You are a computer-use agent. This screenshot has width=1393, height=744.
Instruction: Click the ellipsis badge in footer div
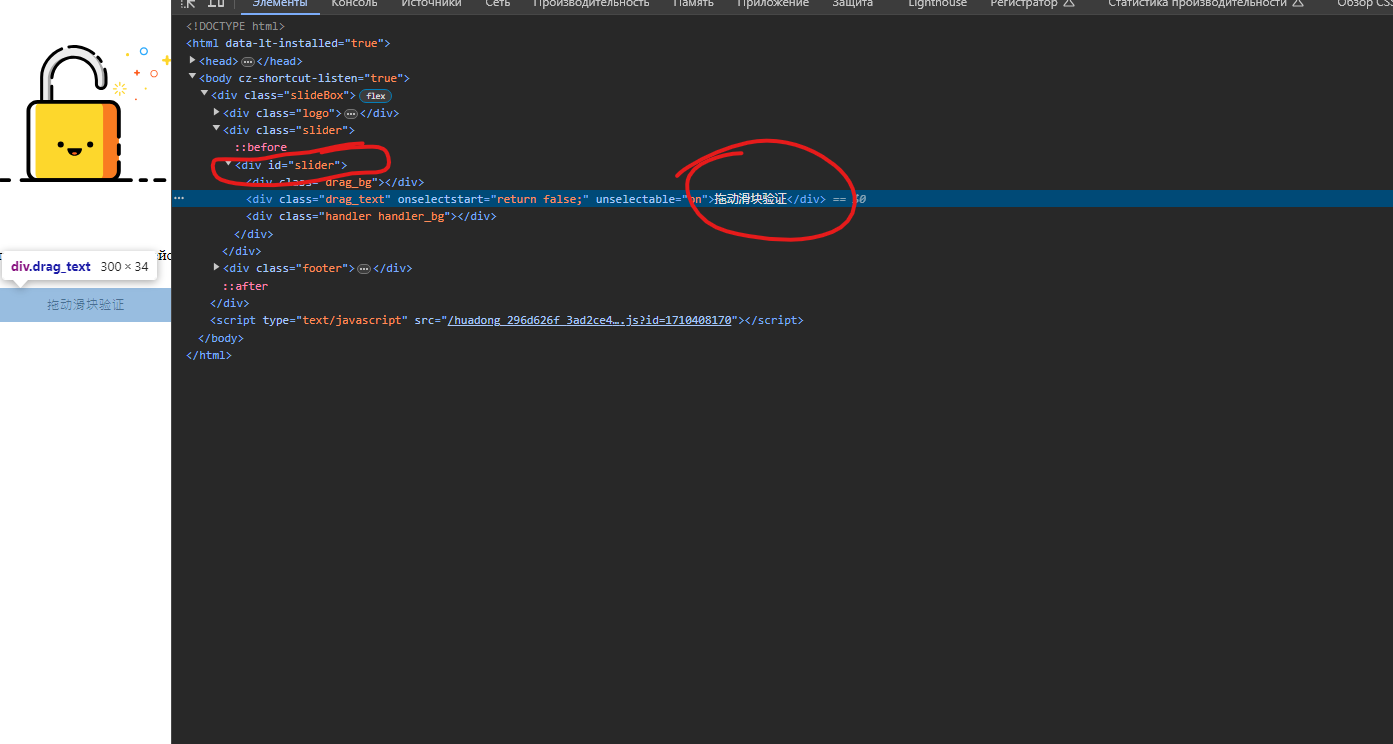[x=364, y=269]
